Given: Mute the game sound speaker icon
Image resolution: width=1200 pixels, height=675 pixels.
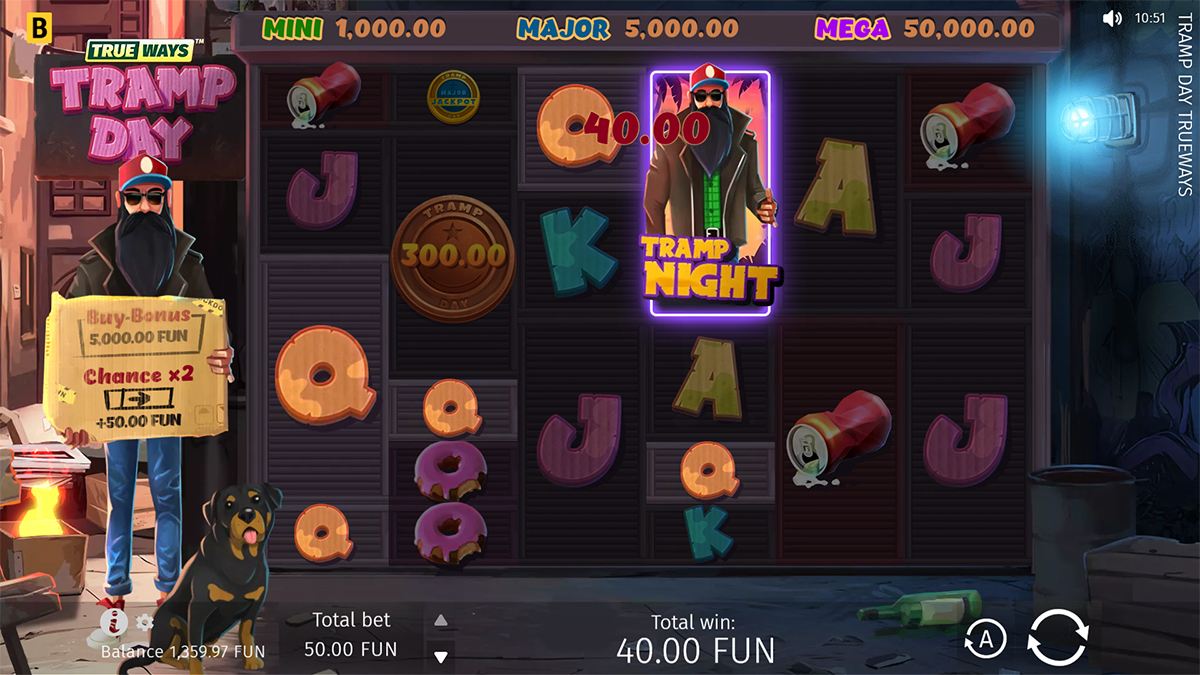Looking at the screenshot, I should tap(1112, 18).
